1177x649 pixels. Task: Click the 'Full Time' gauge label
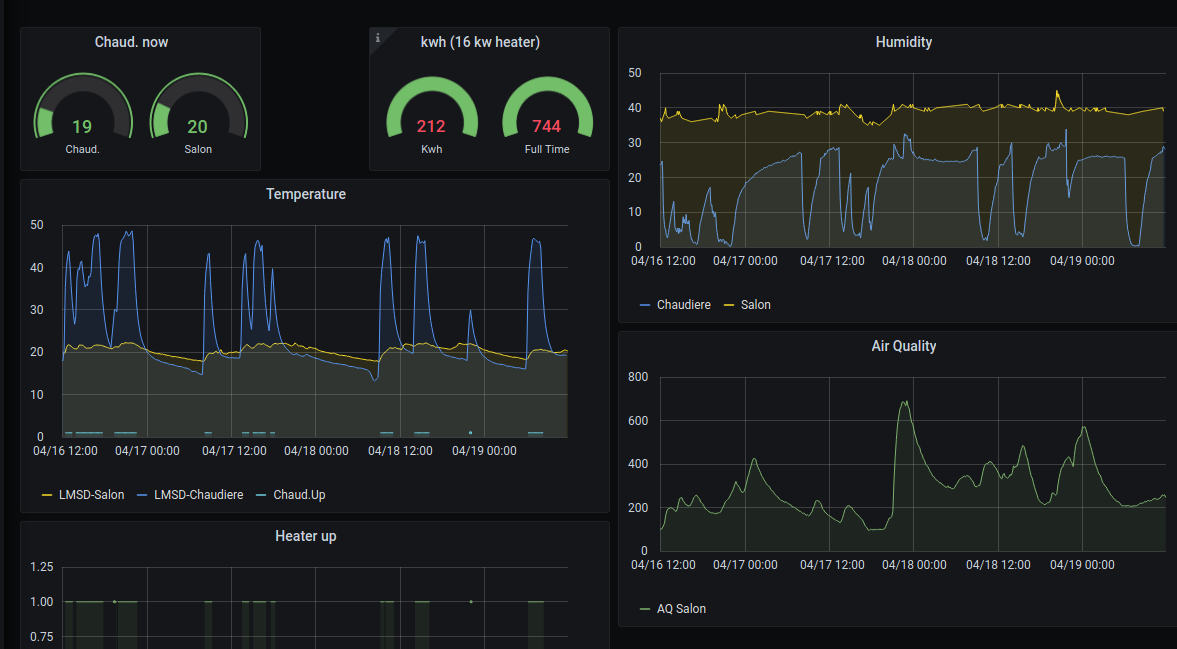pos(546,149)
